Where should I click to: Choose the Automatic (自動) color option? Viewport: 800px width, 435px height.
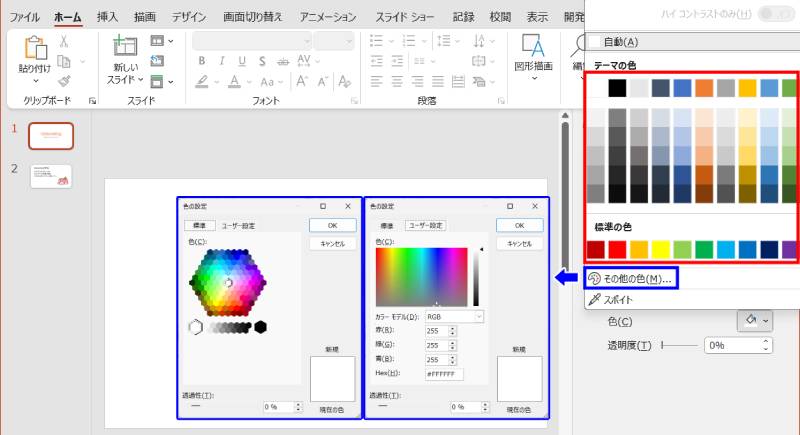click(692, 42)
